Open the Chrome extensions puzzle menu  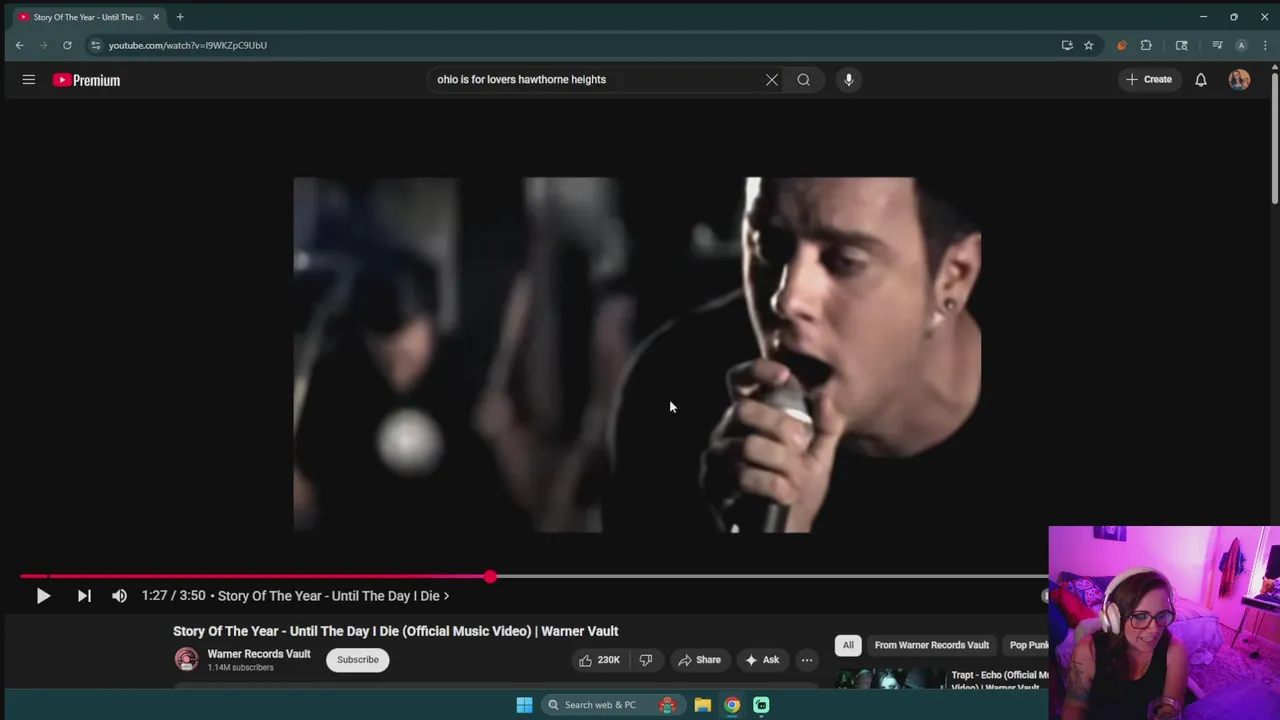point(1146,45)
